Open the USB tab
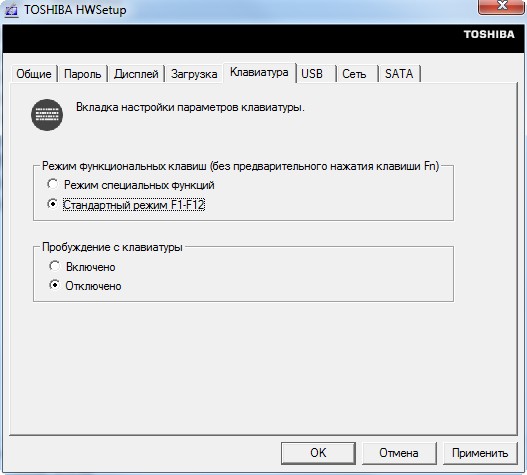527x475 pixels. tap(312, 74)
